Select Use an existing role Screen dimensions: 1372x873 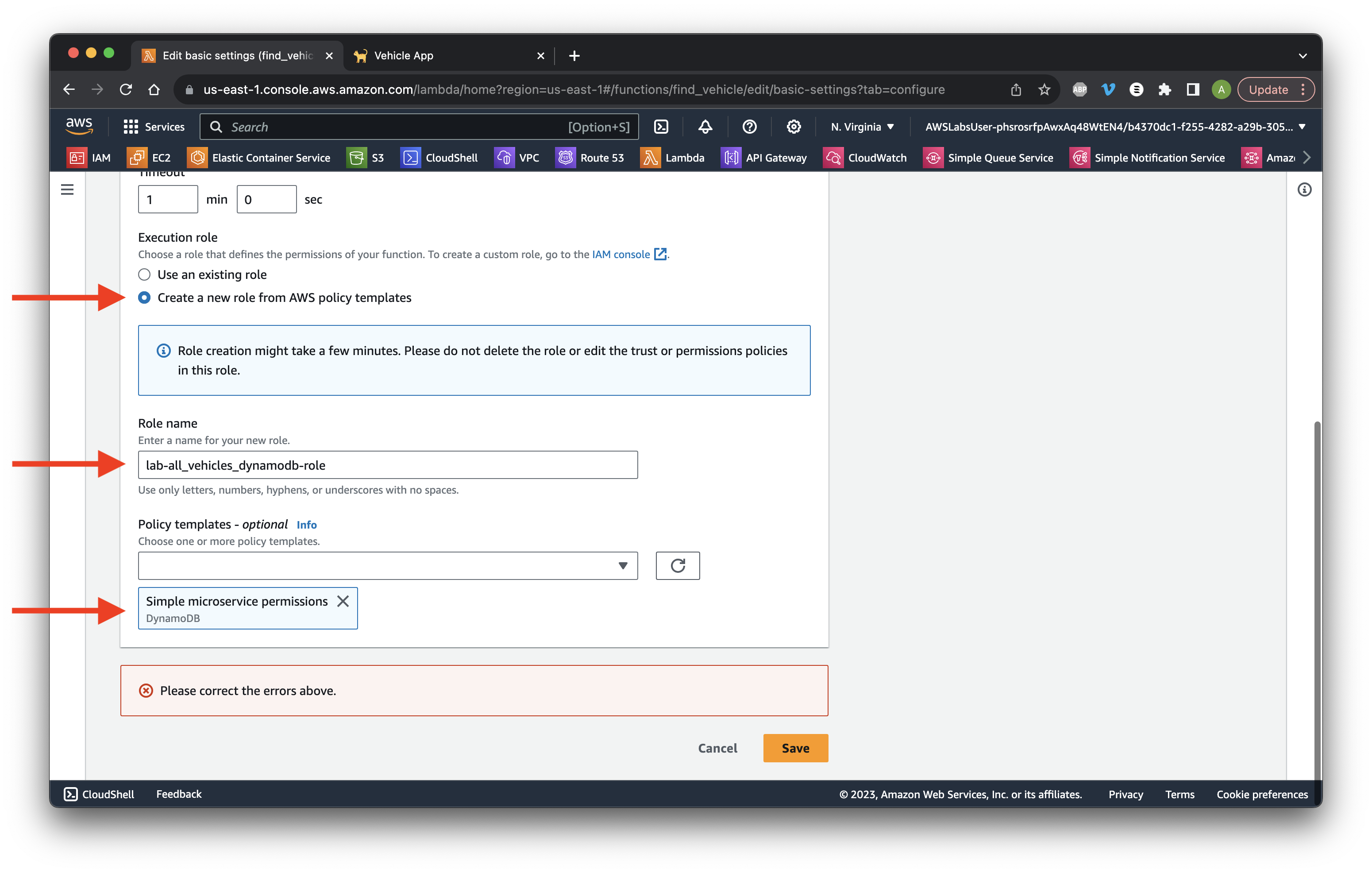(145, 274)
